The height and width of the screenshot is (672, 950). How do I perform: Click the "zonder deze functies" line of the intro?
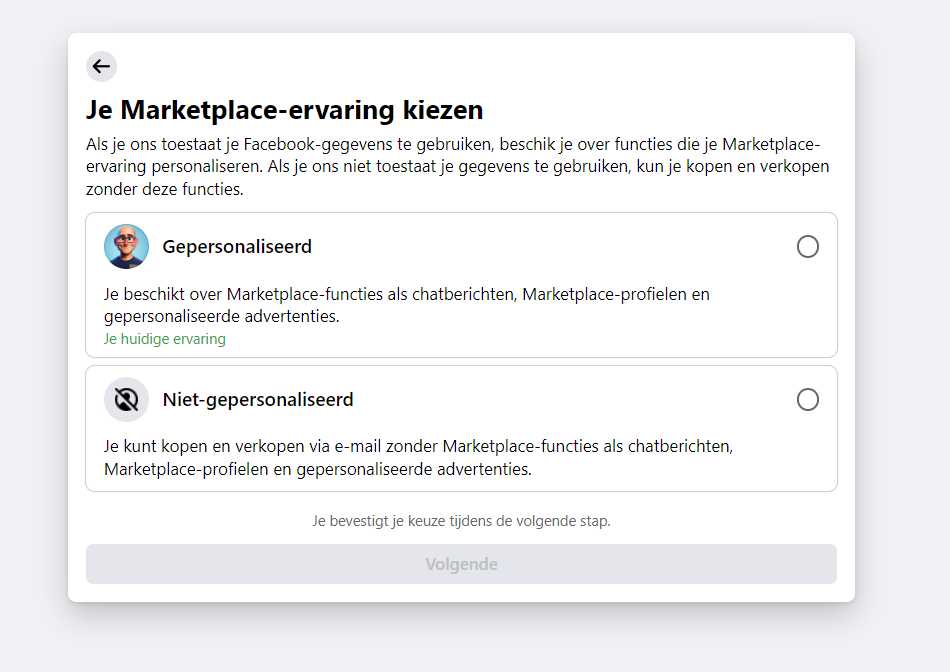point(164,189)
